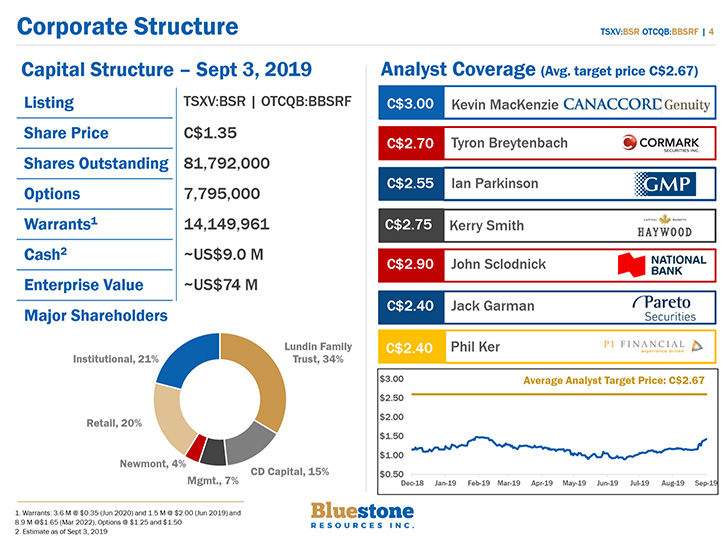Select Phil Ker's C$2.40 target price box
The image size is (725, 542).
point(412,347)
